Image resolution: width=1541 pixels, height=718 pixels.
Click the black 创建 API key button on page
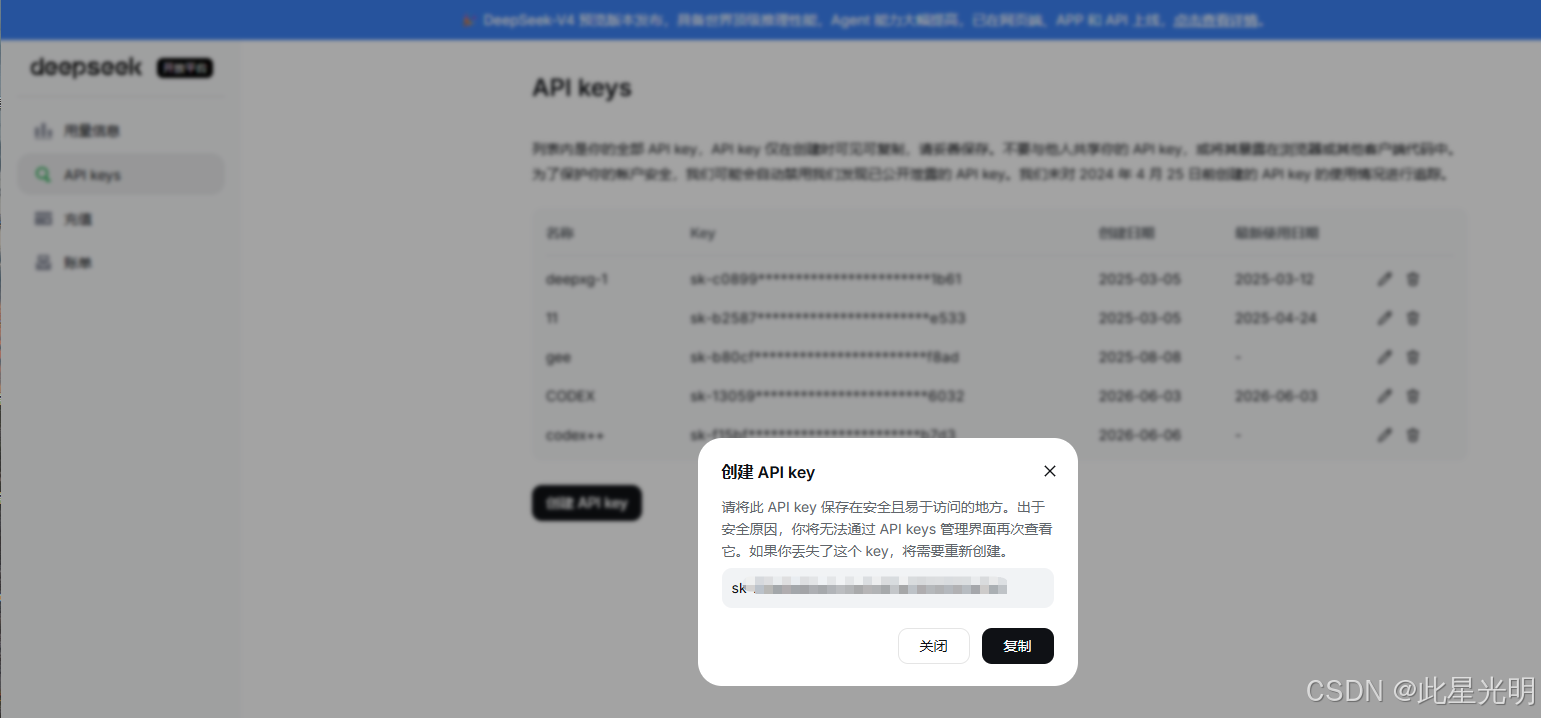pyautogui.click(x=586, y=503)
